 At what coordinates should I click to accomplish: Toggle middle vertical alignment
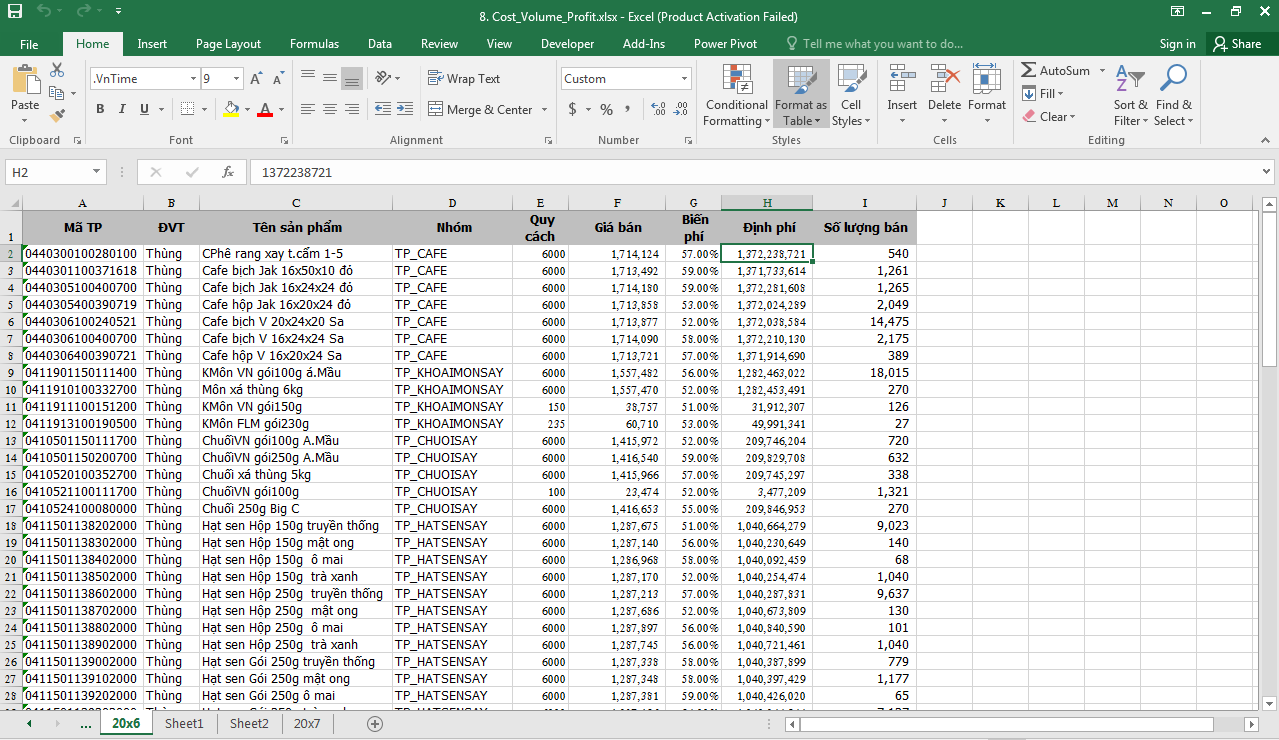coord(330,79)
